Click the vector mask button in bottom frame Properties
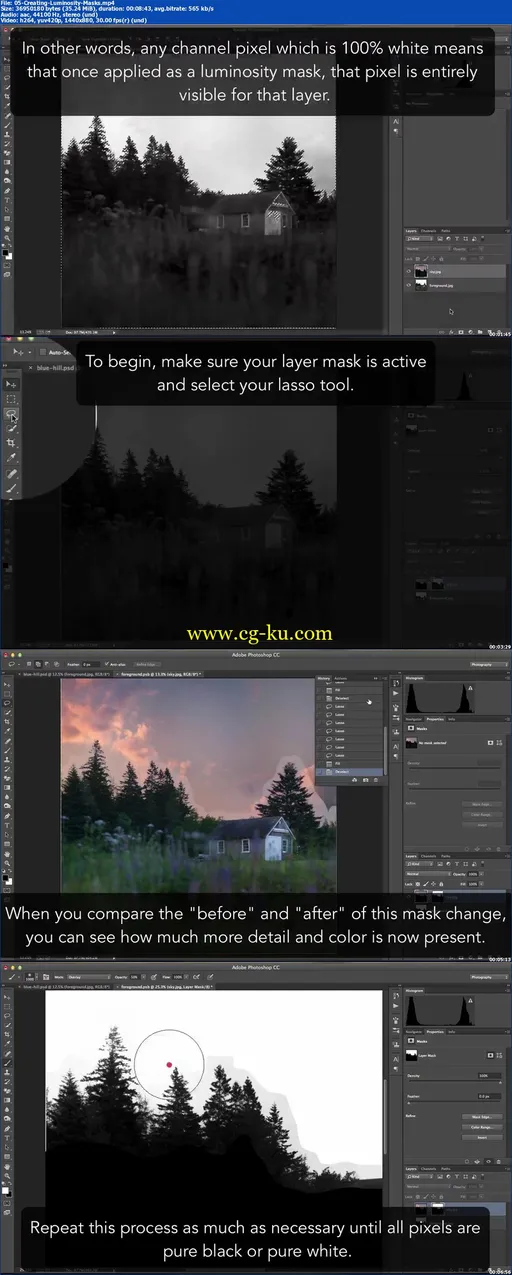512x1275 pixels. tap(499, 1055)
